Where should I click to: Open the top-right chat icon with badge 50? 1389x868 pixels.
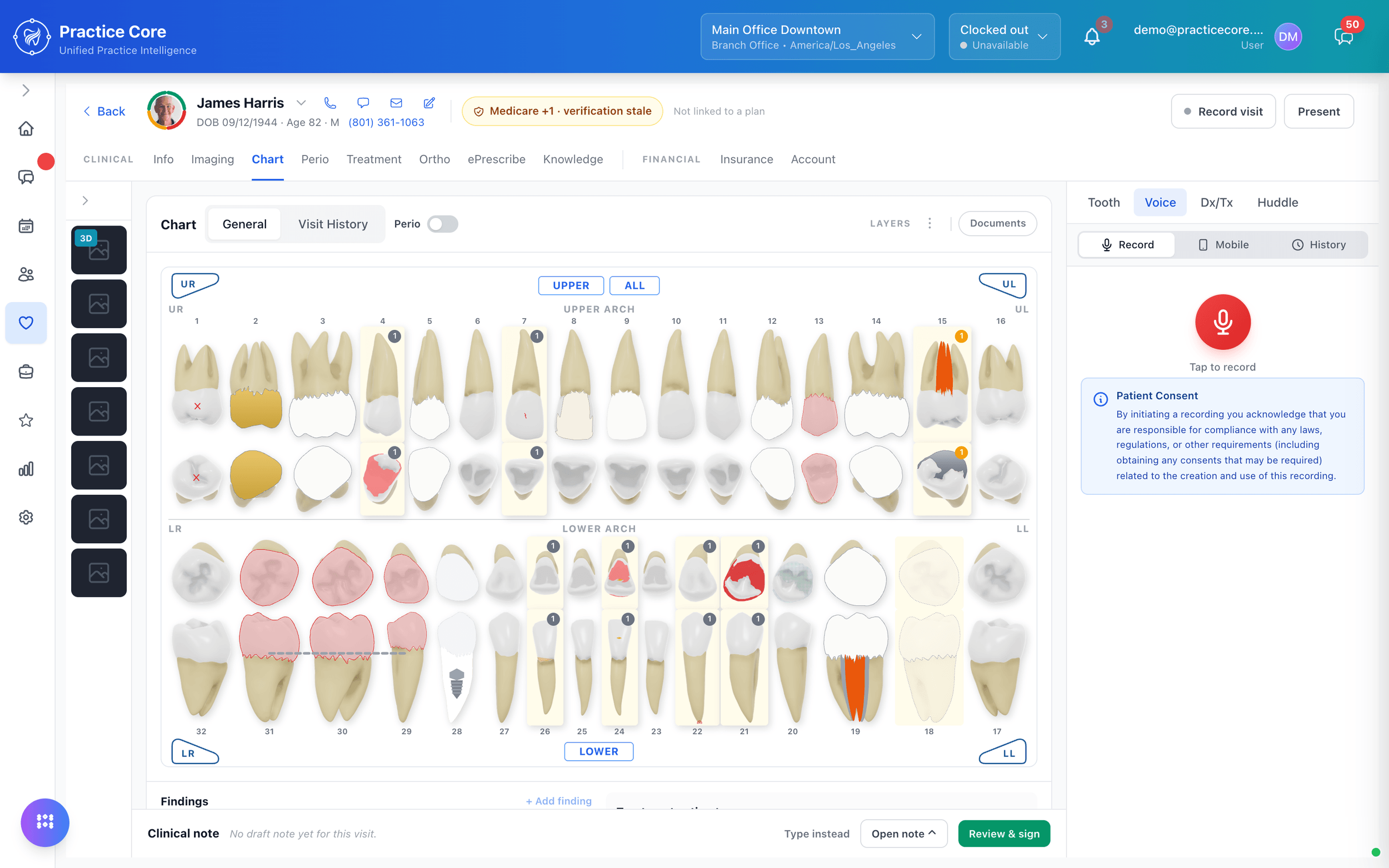[1343, 37]
